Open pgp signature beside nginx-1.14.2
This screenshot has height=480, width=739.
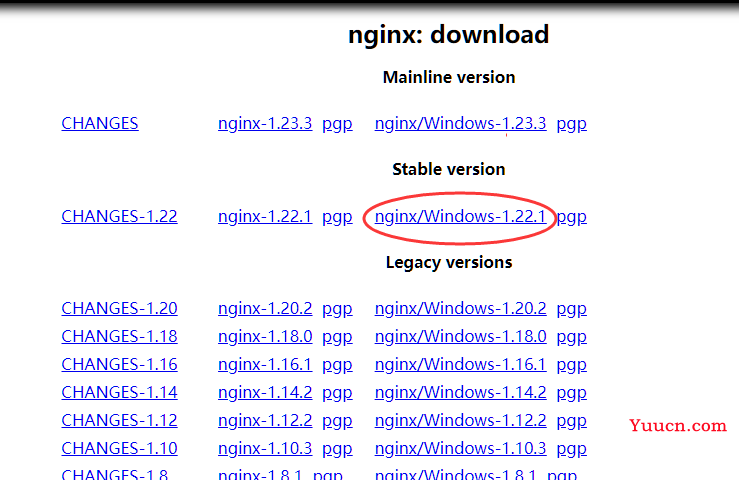337,393
